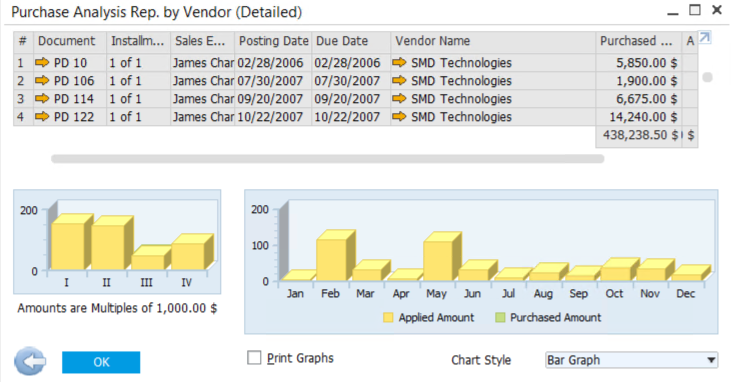Click the blue back arrow button
This screenshot has width=731, height=382.
30,361
